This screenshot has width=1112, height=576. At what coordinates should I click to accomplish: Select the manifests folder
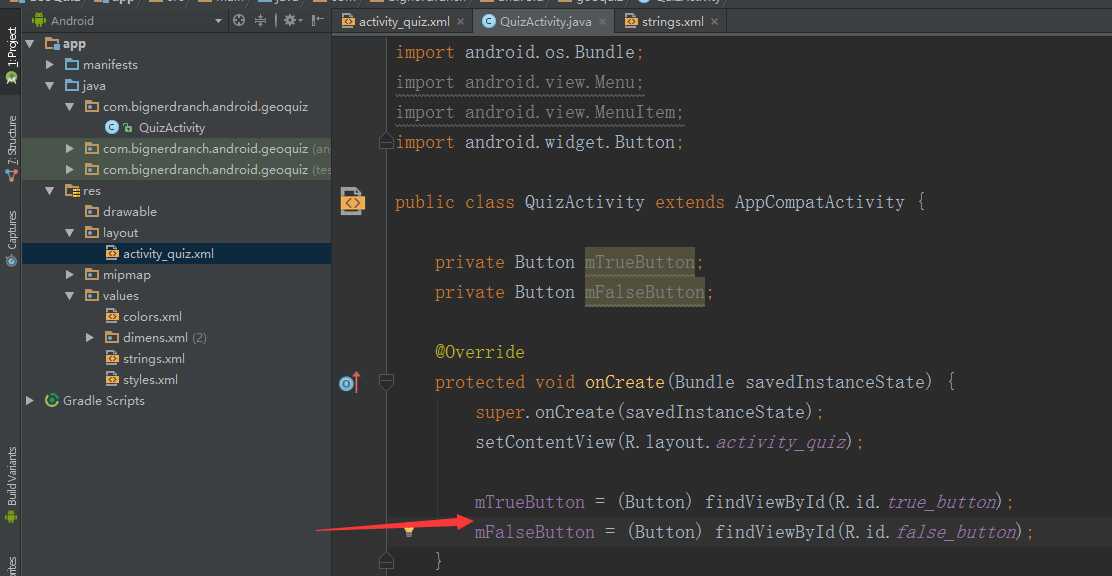point(177,65)
